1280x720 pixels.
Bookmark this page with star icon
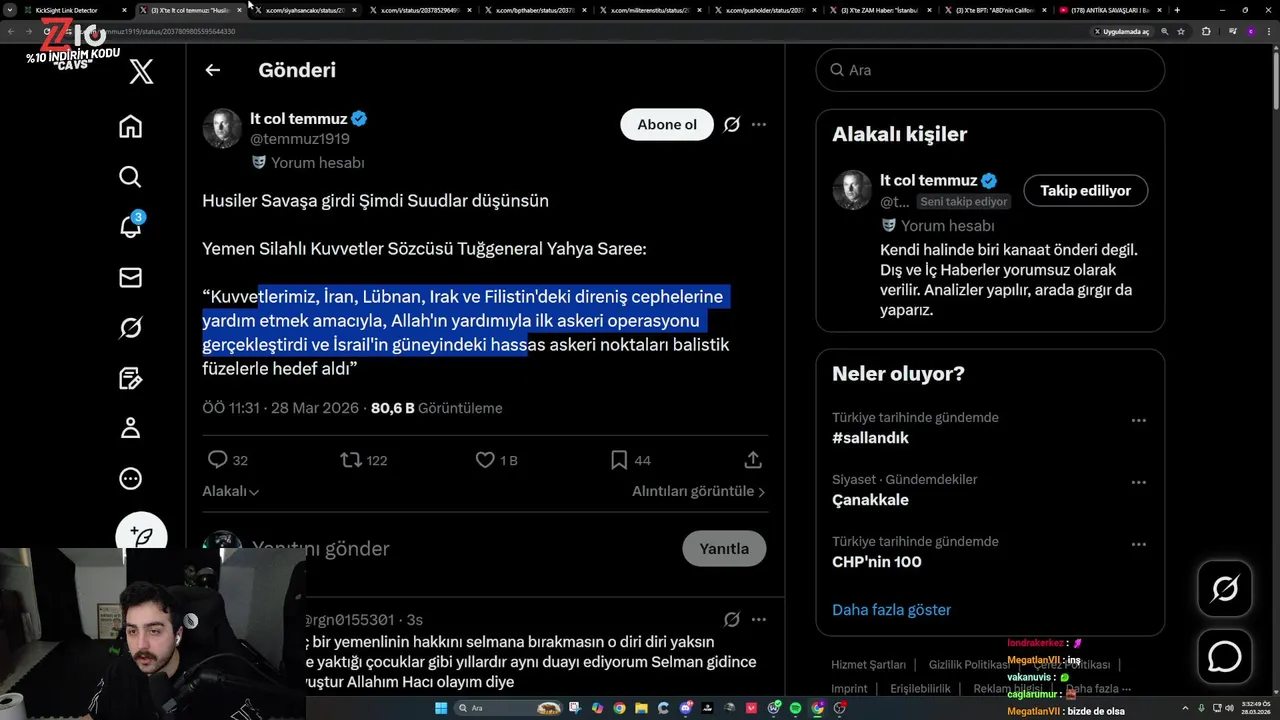(x=1181, y=31)
